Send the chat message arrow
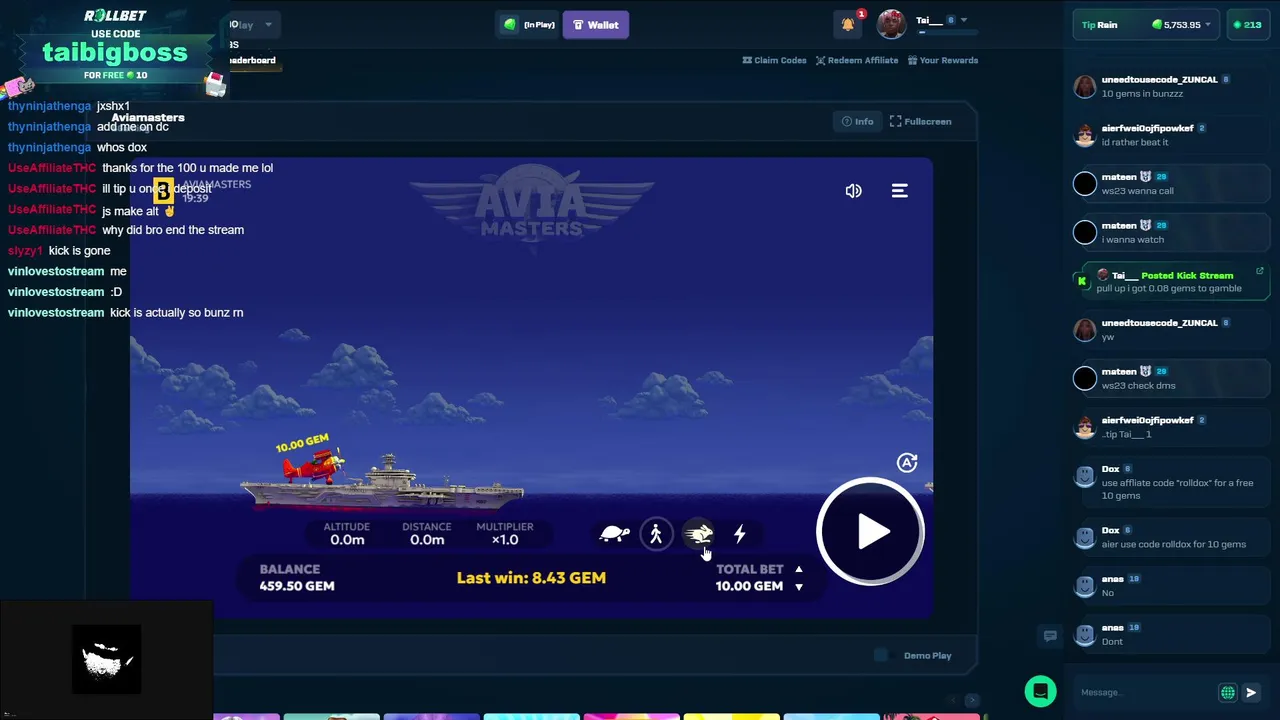 pyautogui.click(x=1251, y=692)
